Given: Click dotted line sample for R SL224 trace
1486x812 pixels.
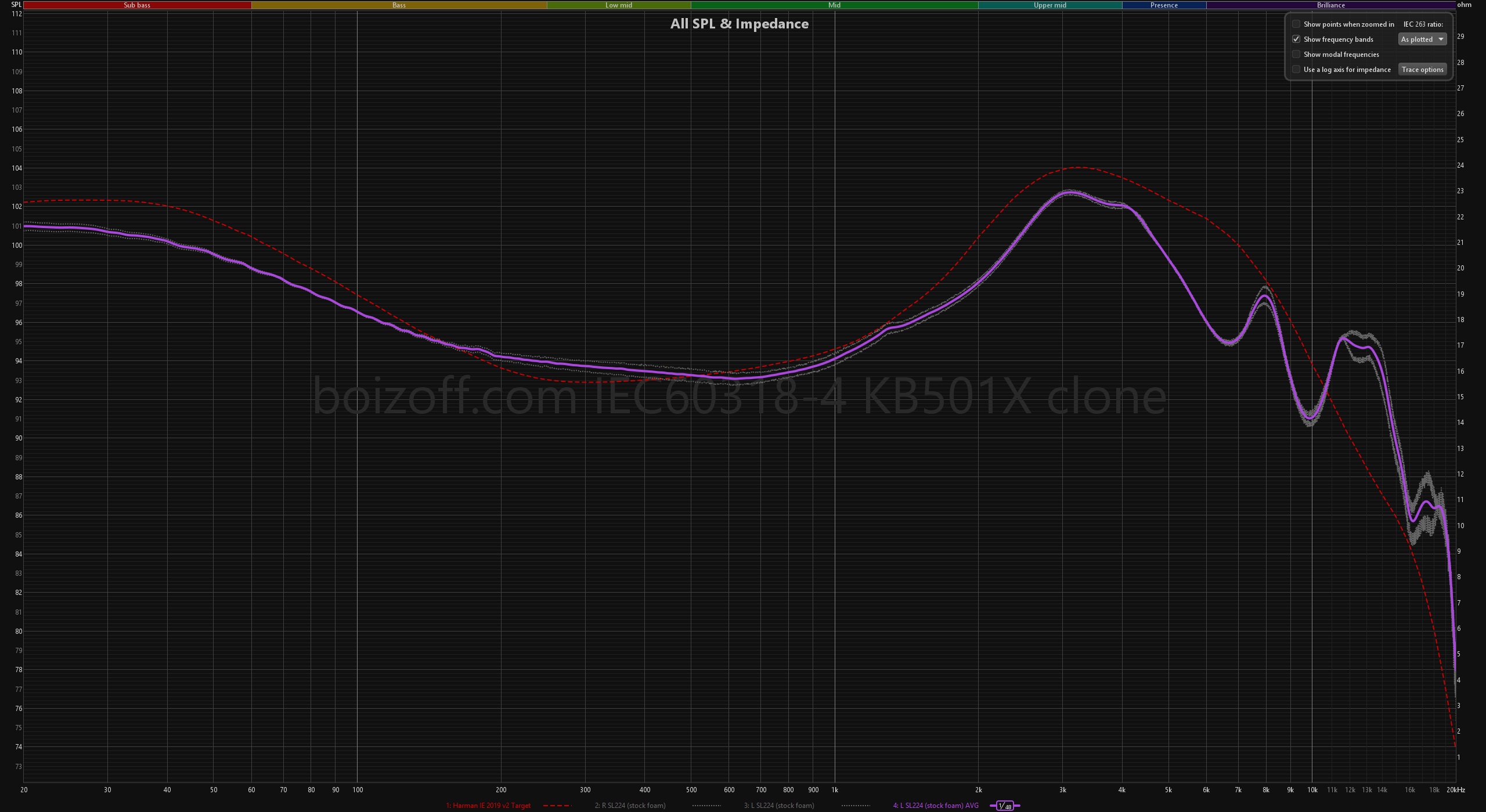Looking at the screenshot, I should [706, 806].
